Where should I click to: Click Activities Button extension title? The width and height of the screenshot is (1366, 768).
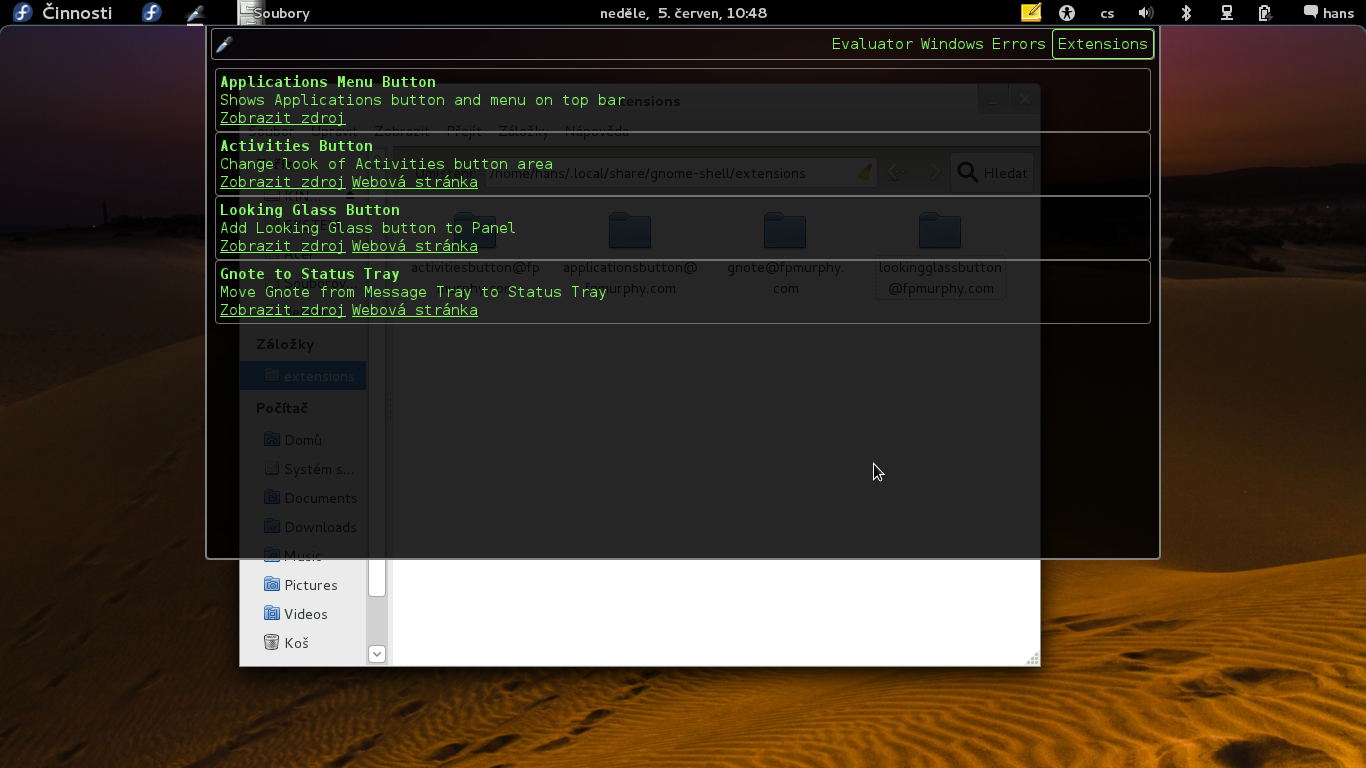click(x=296, y=146)
